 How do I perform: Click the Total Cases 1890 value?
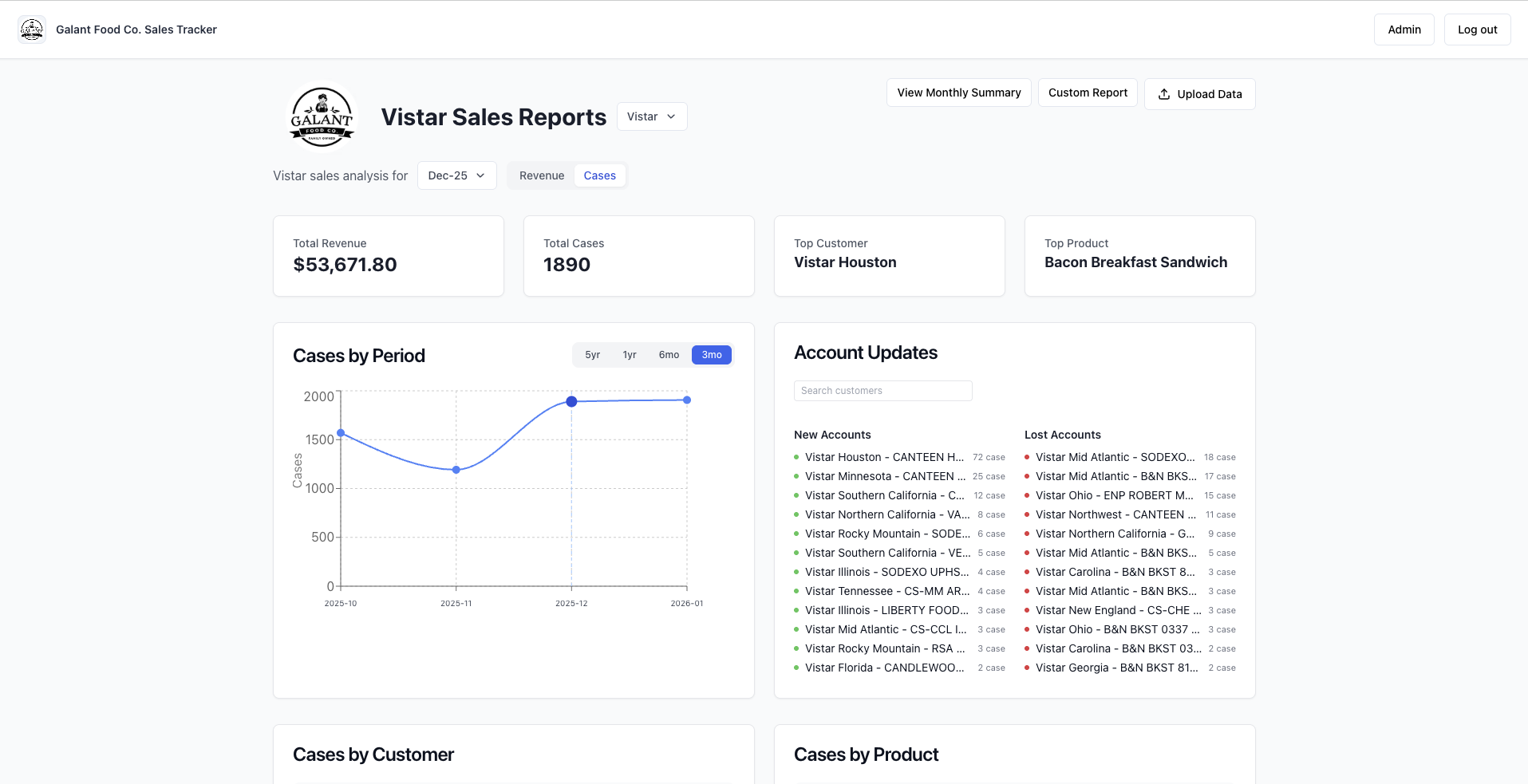[x=567, y=265]
